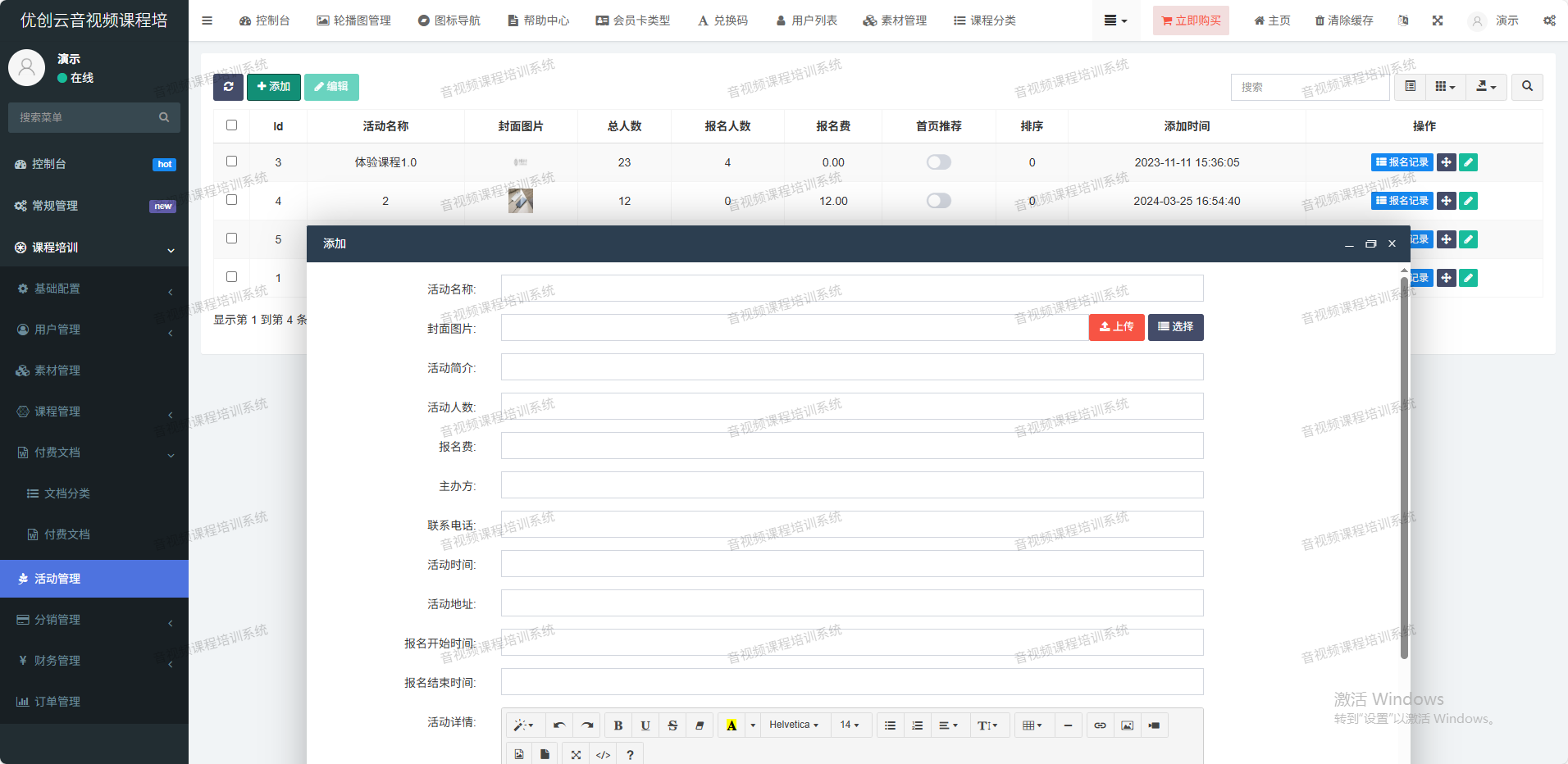Image resolution: width=1568 pixels, height=764 pixels.
Task: Click the undo icon in the editor
Action: (559, 725)
